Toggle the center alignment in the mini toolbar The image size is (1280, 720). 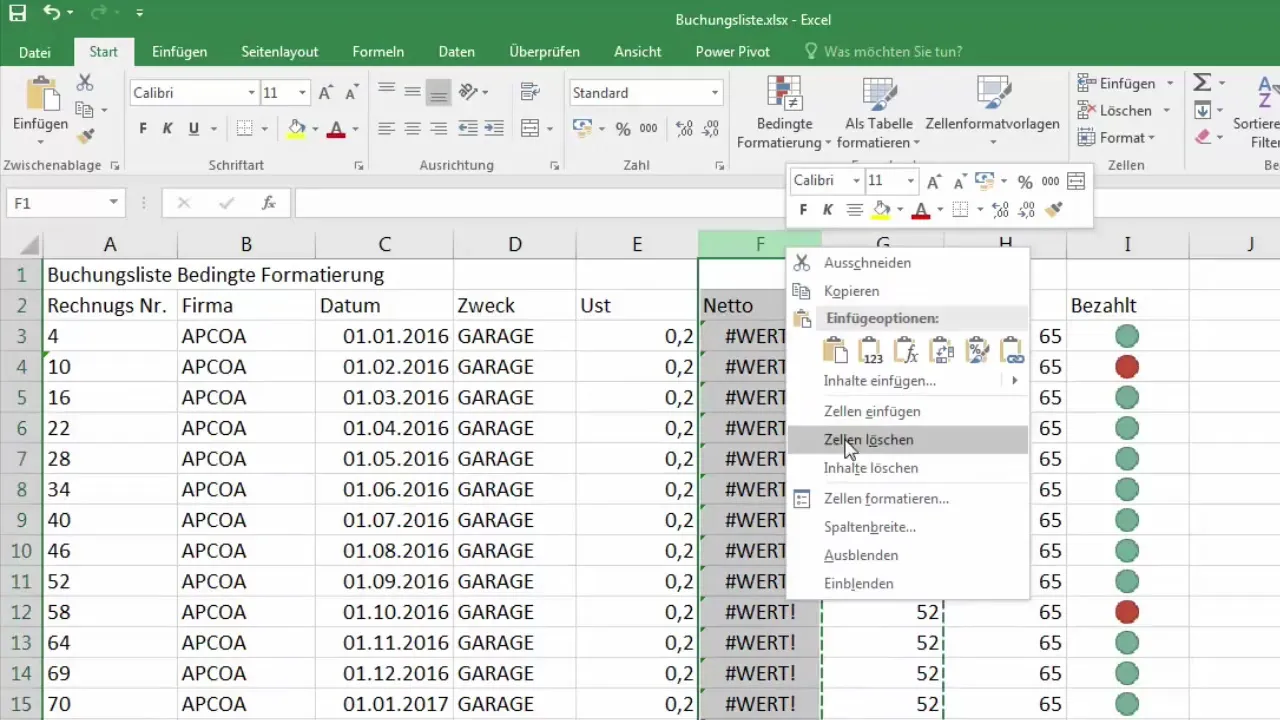(854, 210)
